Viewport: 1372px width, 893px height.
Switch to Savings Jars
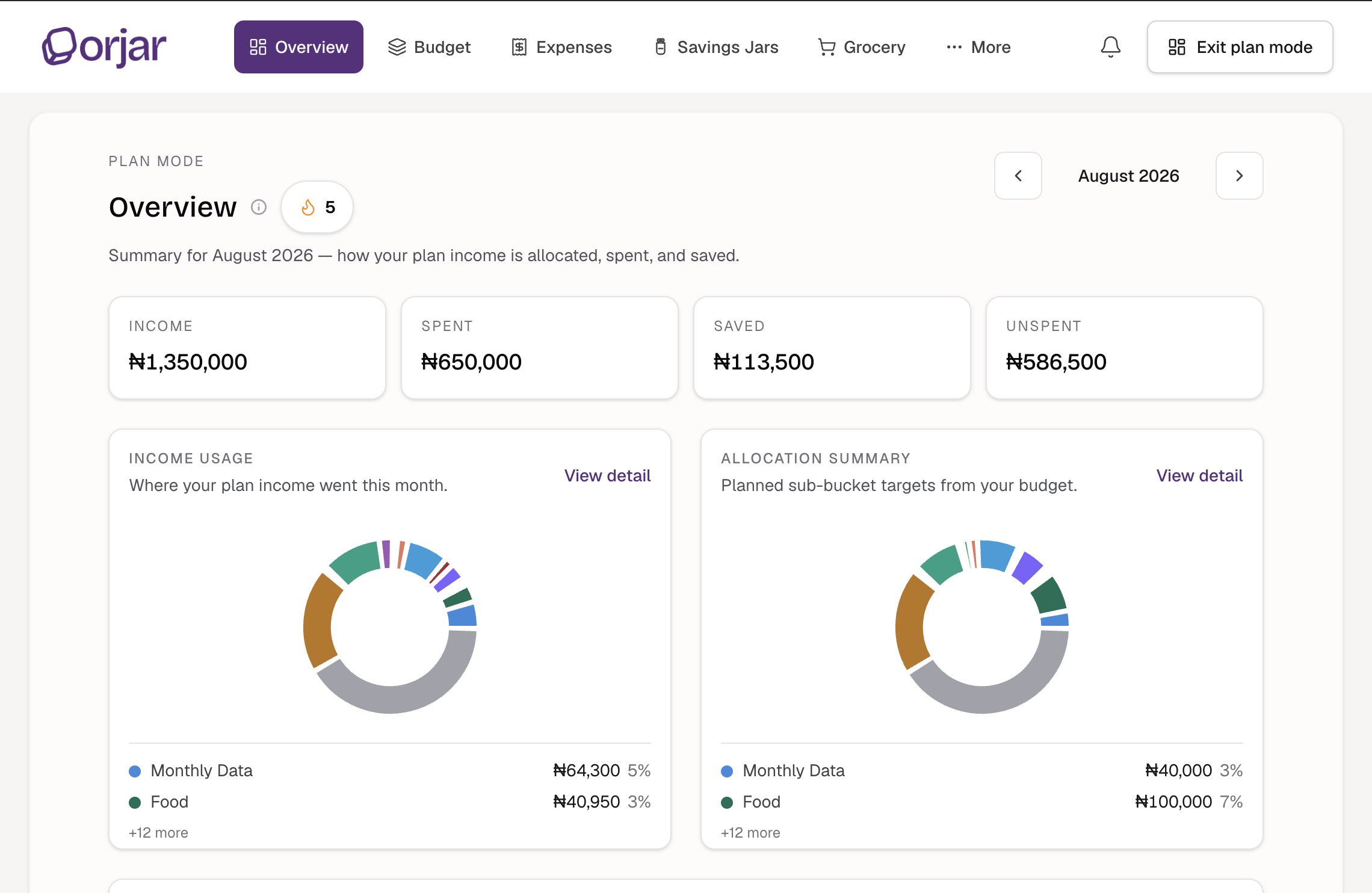(715, 47)
